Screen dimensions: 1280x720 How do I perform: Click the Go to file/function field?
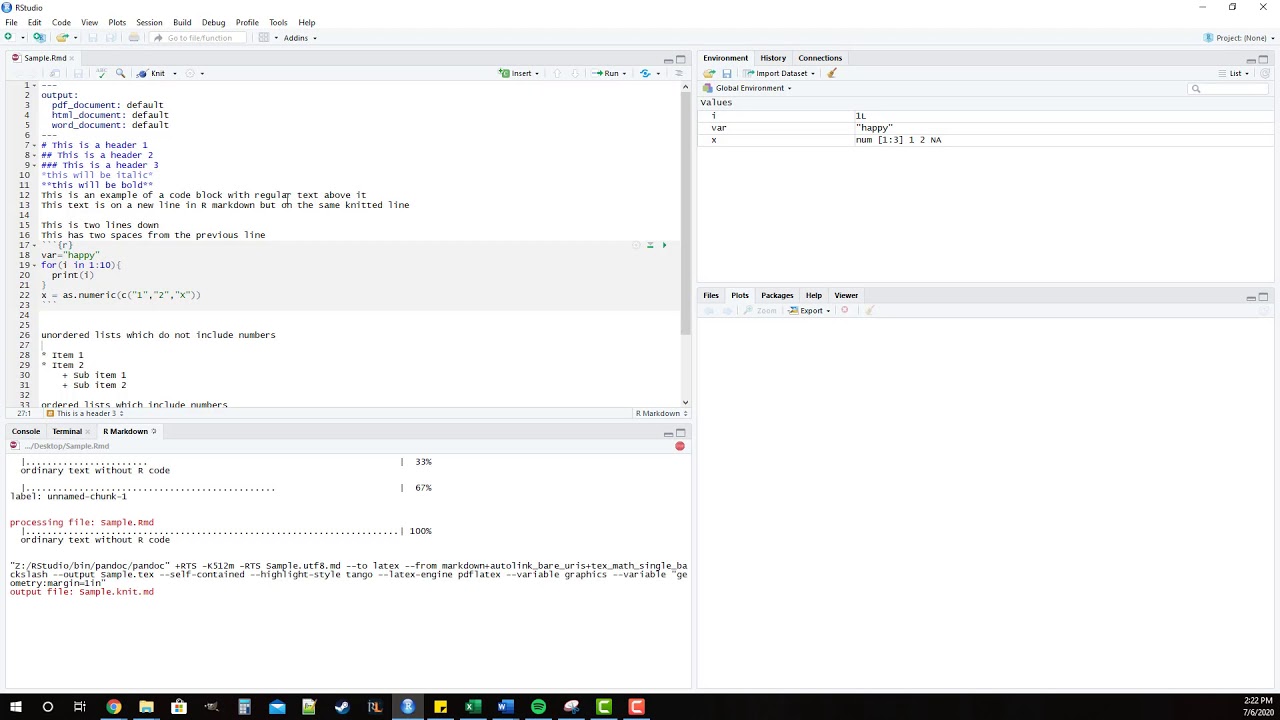tap(200, 38)
